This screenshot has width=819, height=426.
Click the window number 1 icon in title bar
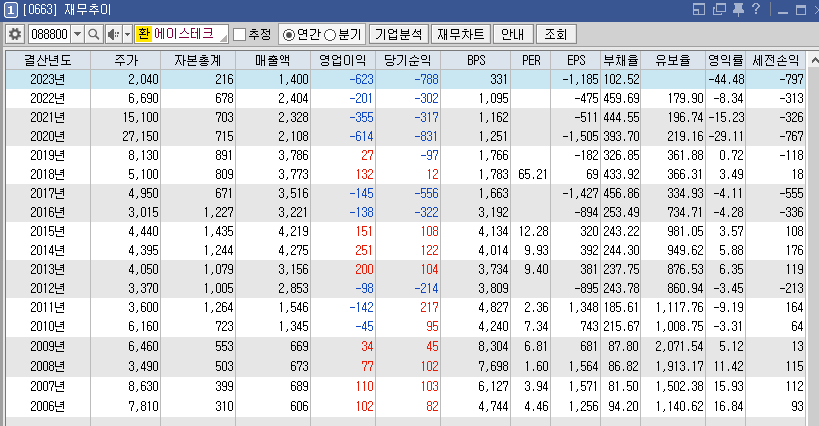coord(10,10)
